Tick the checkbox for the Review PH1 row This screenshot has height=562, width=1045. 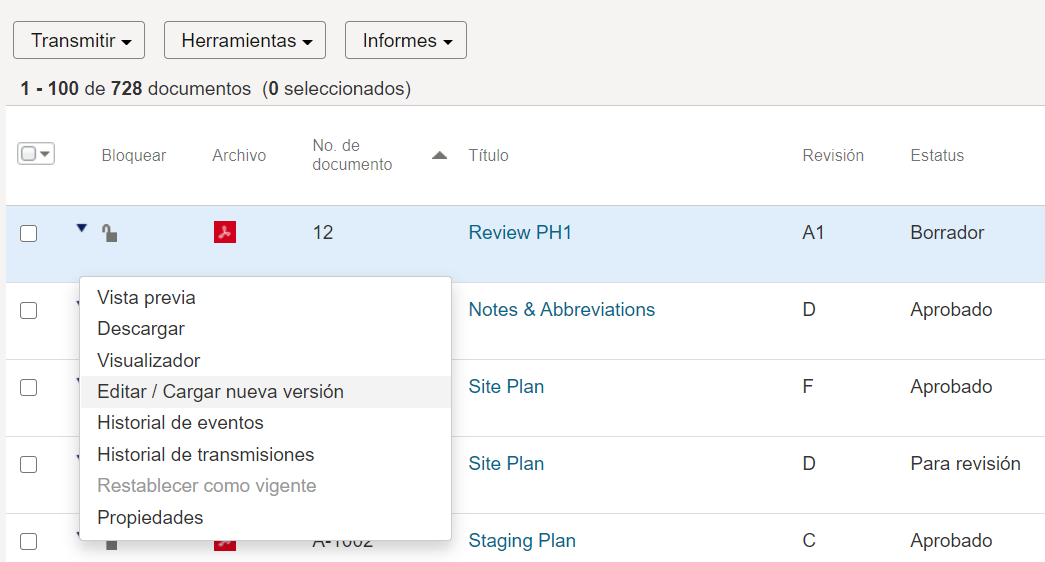(29, 233)
